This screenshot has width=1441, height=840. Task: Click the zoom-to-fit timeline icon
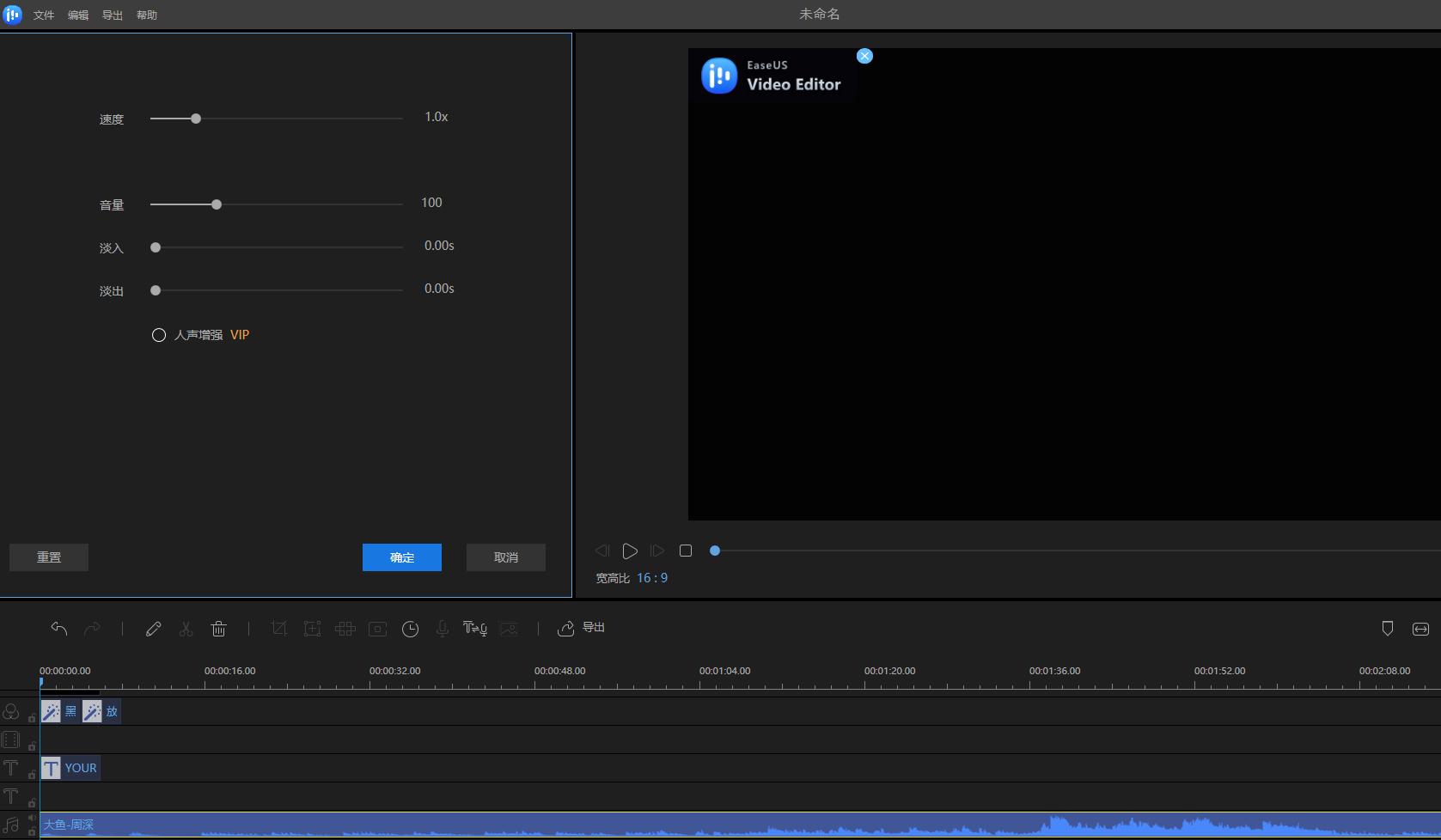(x=1420, y=629)
